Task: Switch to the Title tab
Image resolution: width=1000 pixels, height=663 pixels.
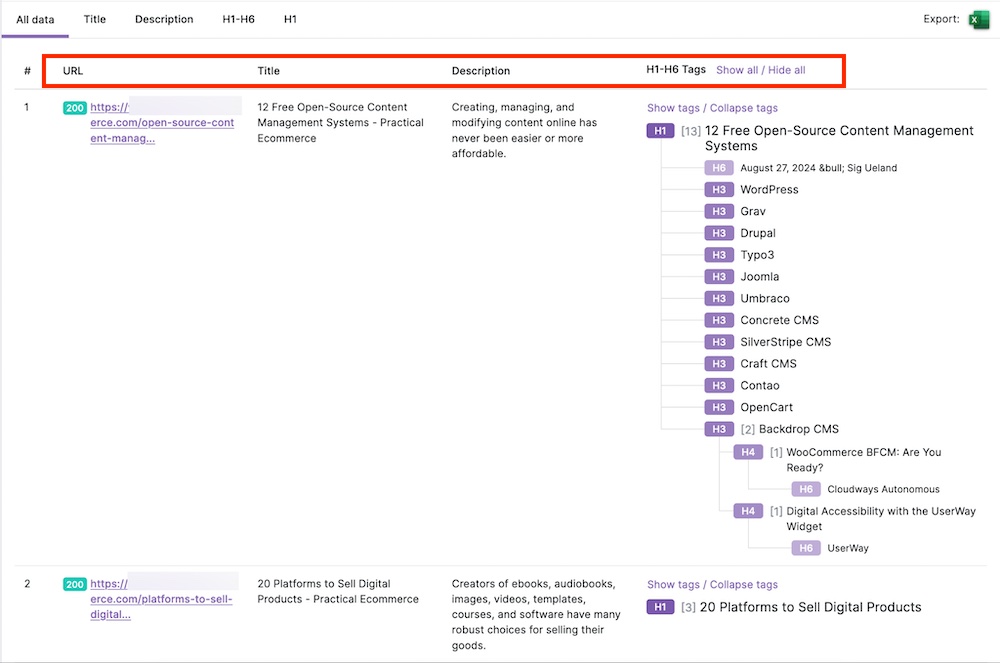Action: pos(95,19)
